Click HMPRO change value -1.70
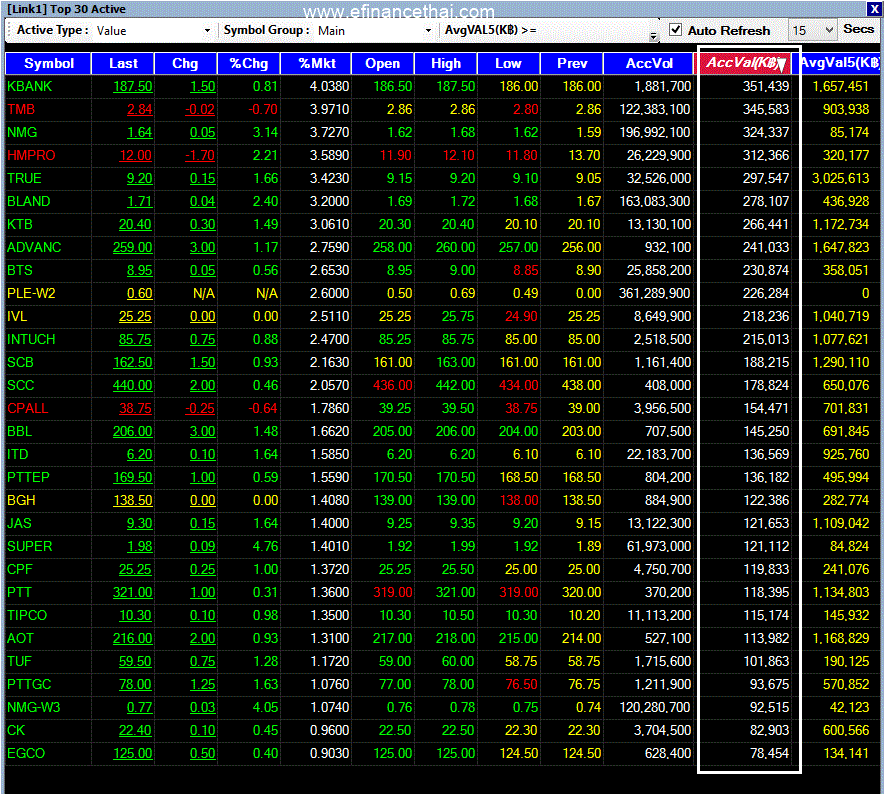 click(x=200, y=156)
